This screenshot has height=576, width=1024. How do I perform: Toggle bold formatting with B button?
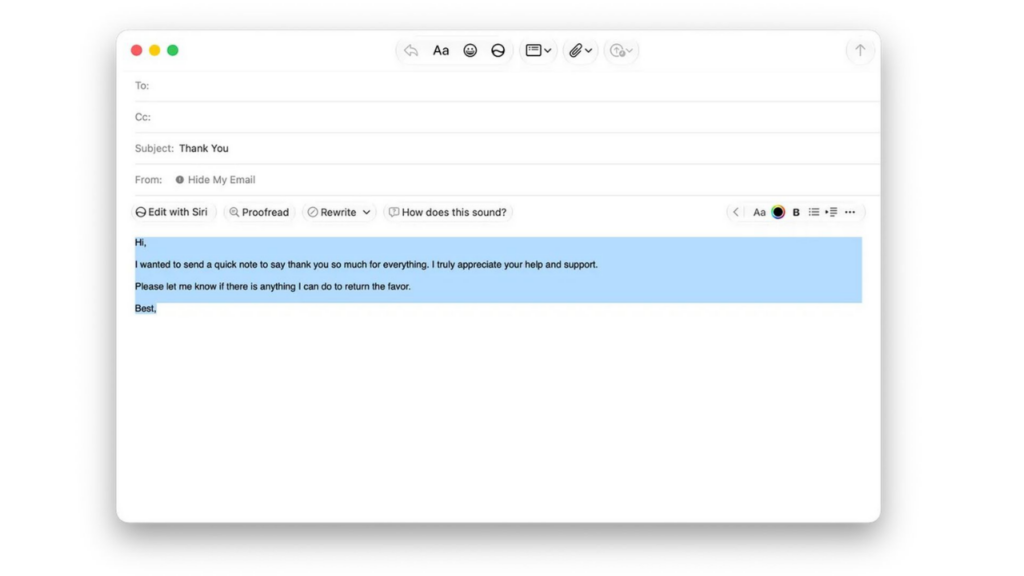pos(796,212)
